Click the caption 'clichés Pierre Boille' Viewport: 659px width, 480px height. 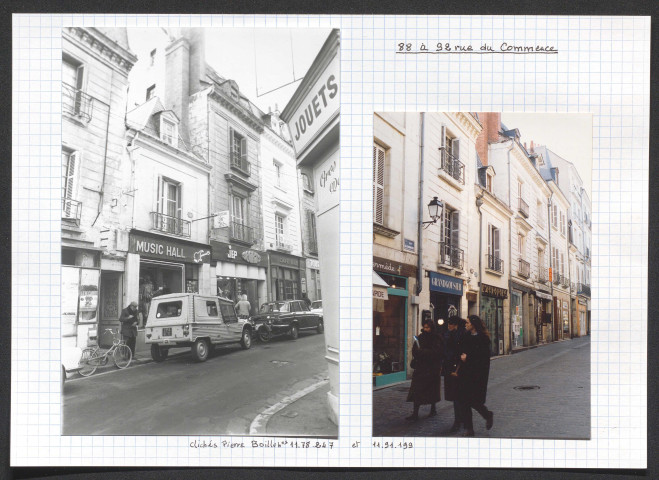point(237,444)
